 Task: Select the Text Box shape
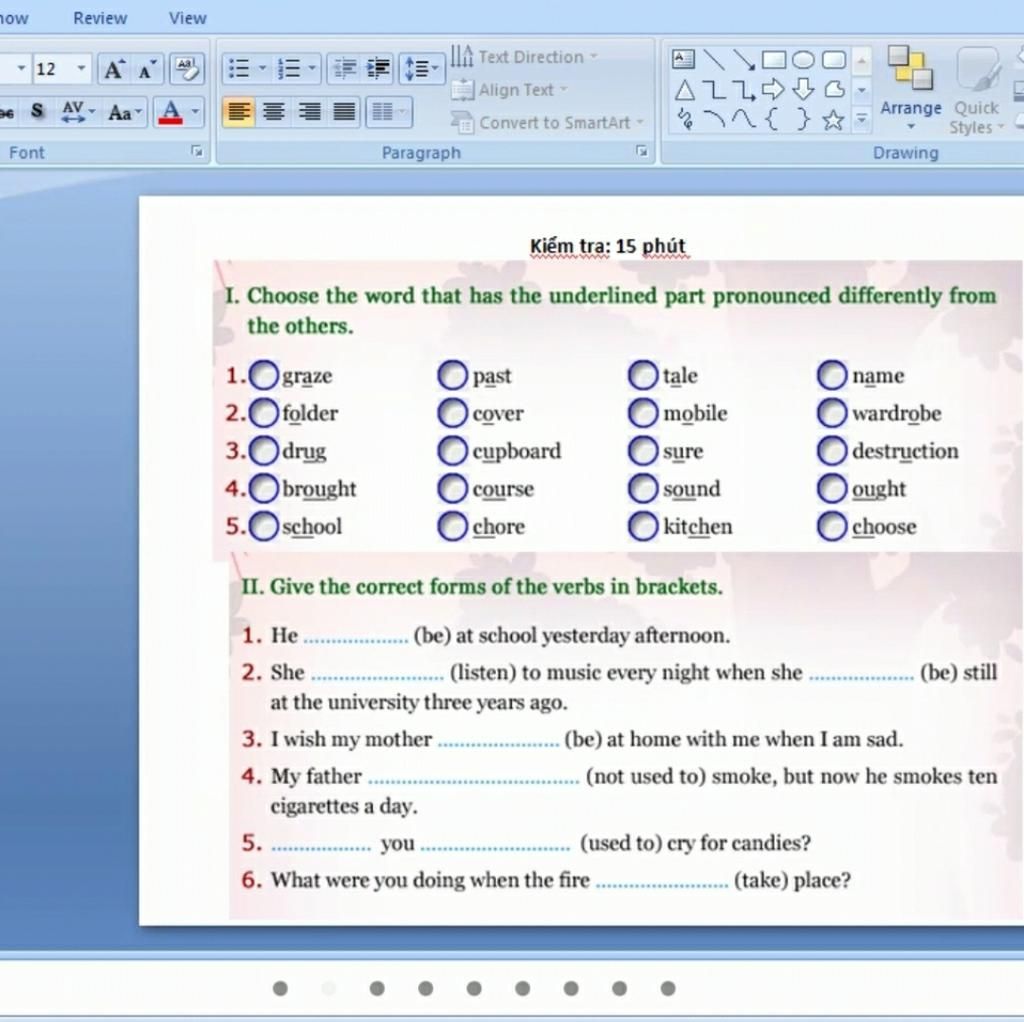tap(684, 59)
